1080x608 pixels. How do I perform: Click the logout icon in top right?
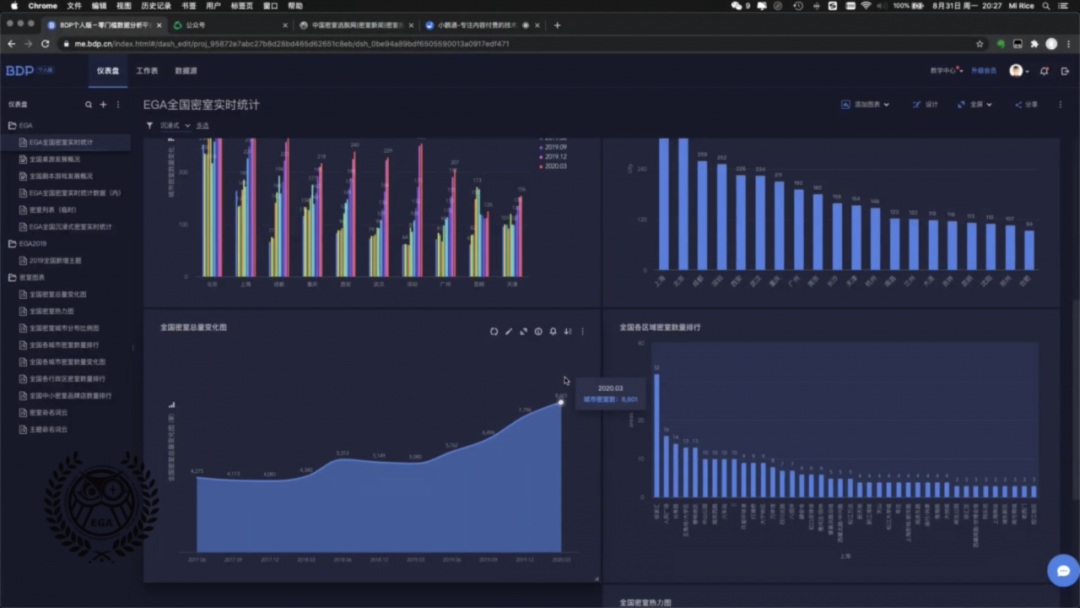[x=1065, y=71]
